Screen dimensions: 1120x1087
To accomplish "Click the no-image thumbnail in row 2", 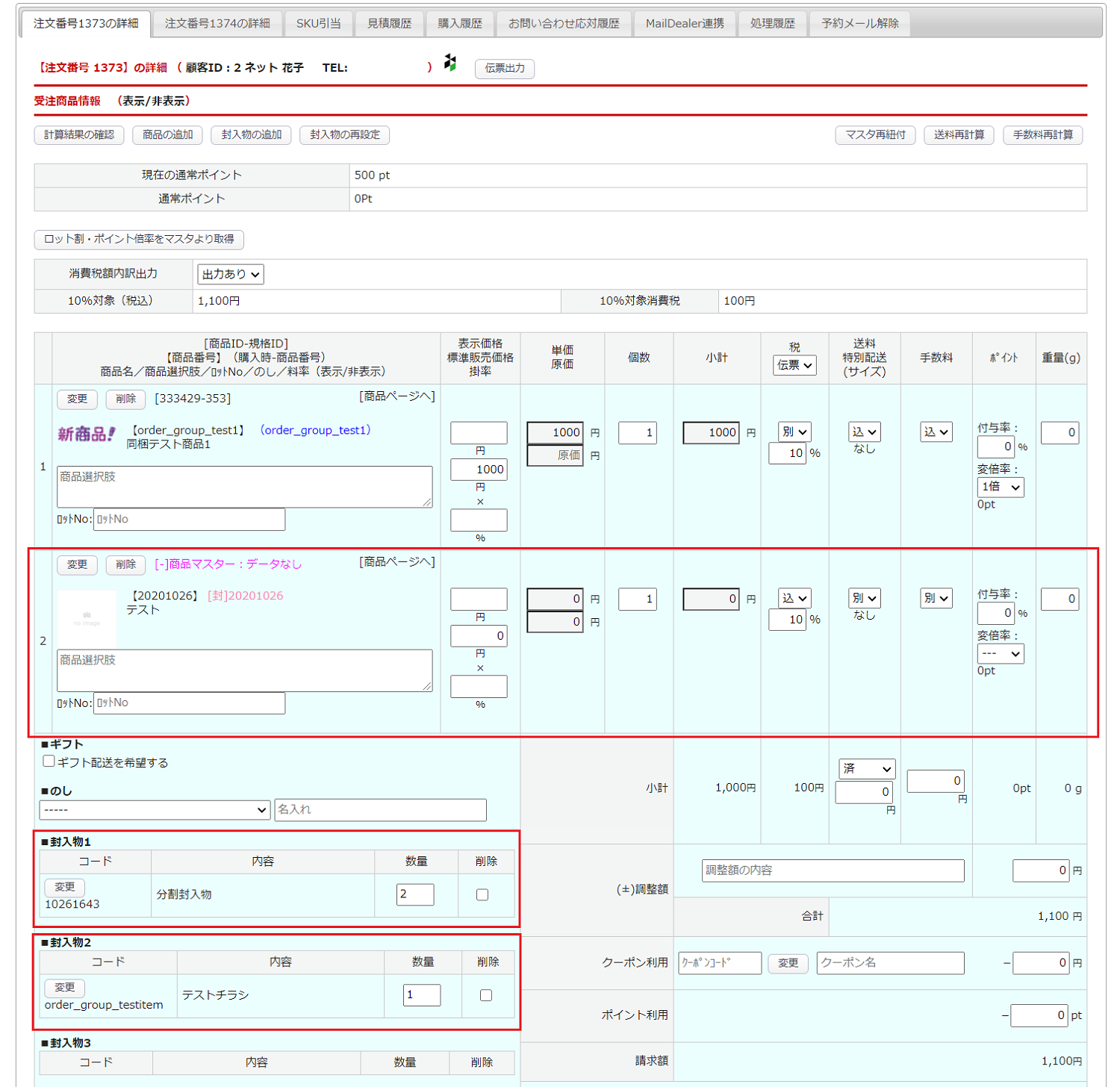I will (87, 619).
